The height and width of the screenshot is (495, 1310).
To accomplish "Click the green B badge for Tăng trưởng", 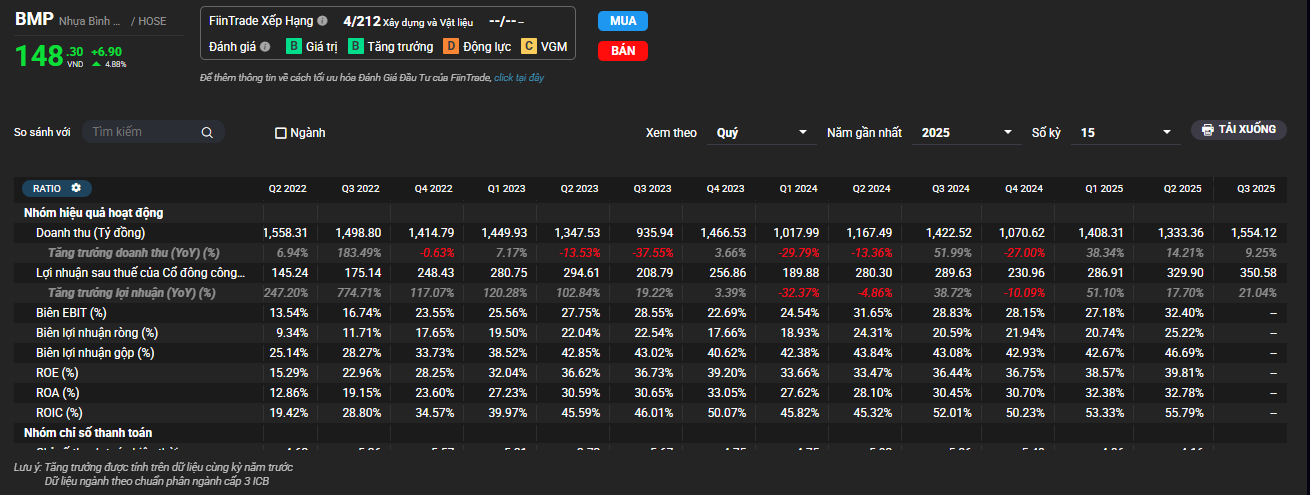I will (355, 47).
